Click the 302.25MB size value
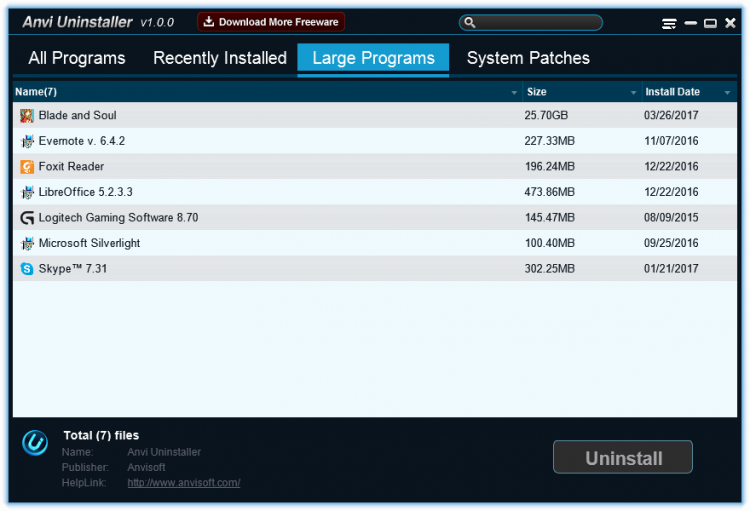The image size is (750, 511). (x=550, y=269)
